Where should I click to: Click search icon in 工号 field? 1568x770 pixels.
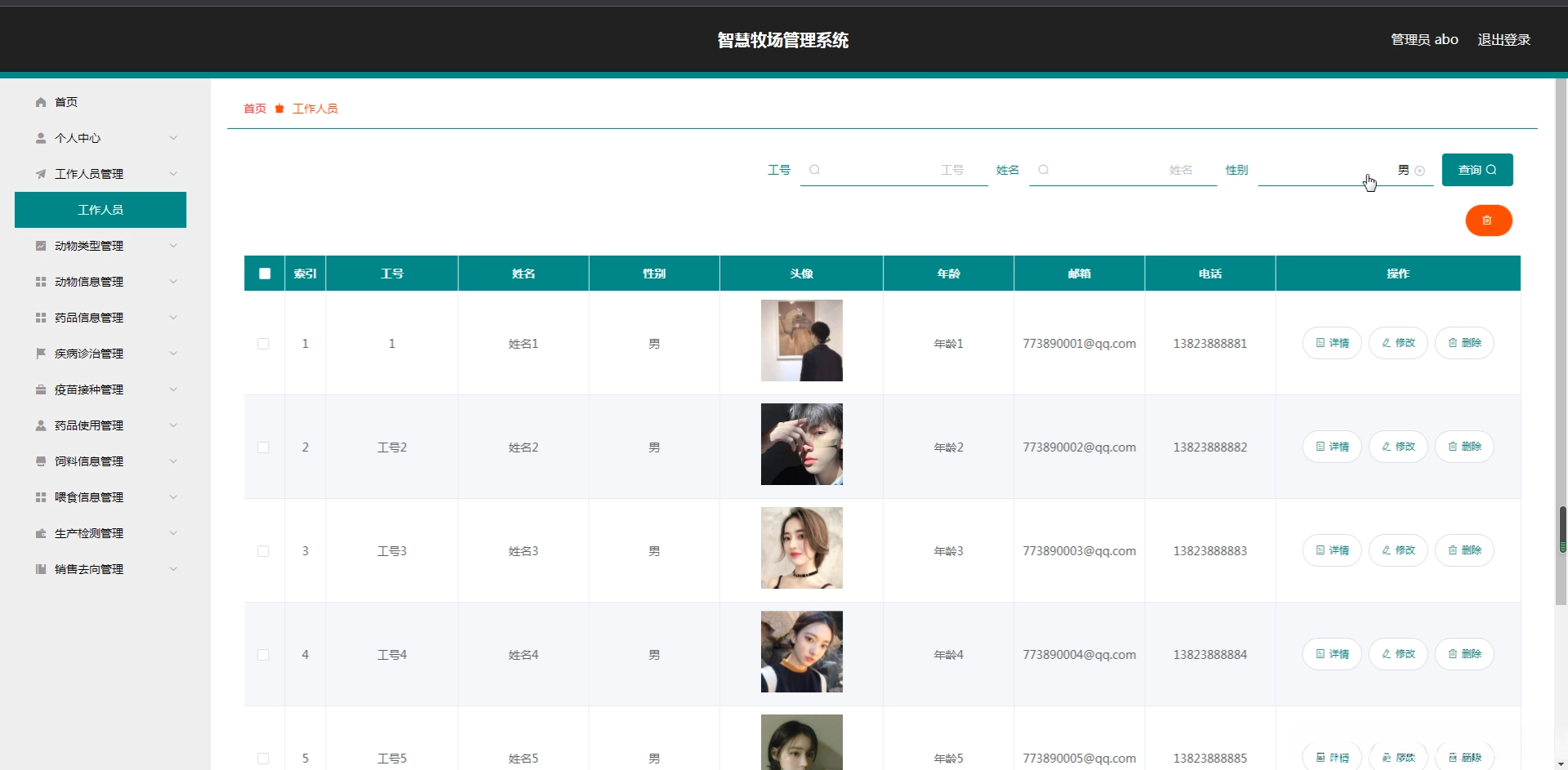pyautogui.click(x=814, y=170)
